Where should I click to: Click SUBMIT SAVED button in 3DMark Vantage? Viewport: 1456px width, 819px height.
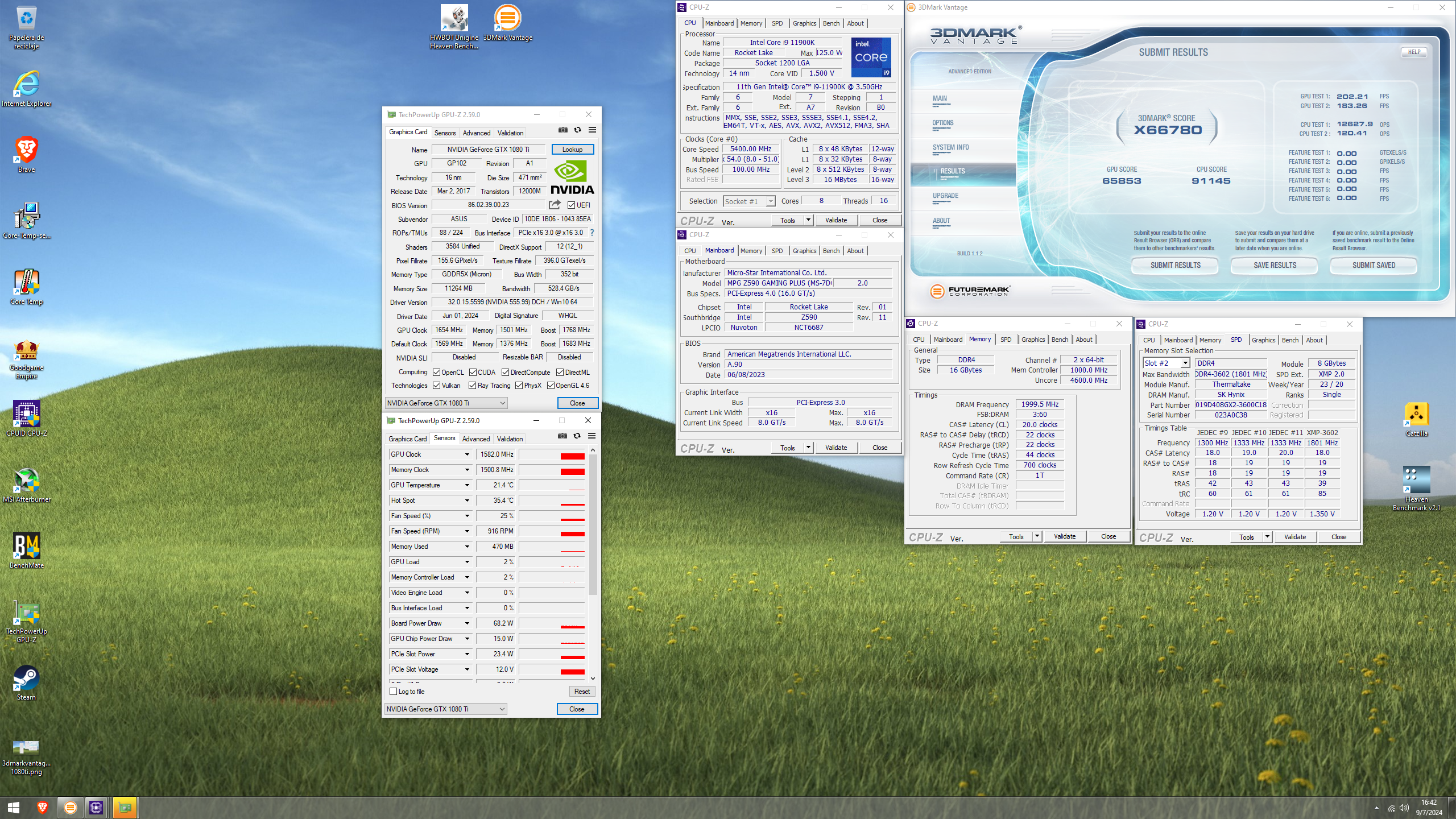[1374, 266]
